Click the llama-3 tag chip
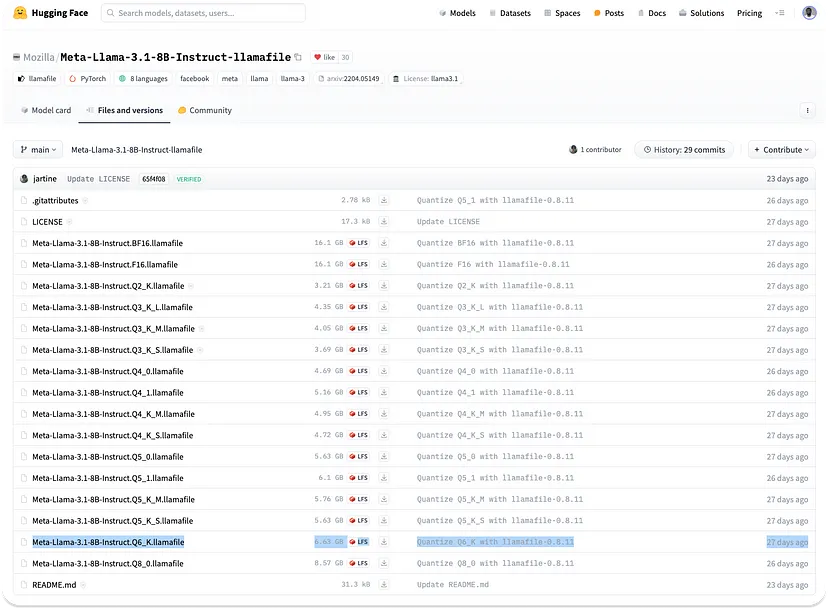 pos(293,79)
